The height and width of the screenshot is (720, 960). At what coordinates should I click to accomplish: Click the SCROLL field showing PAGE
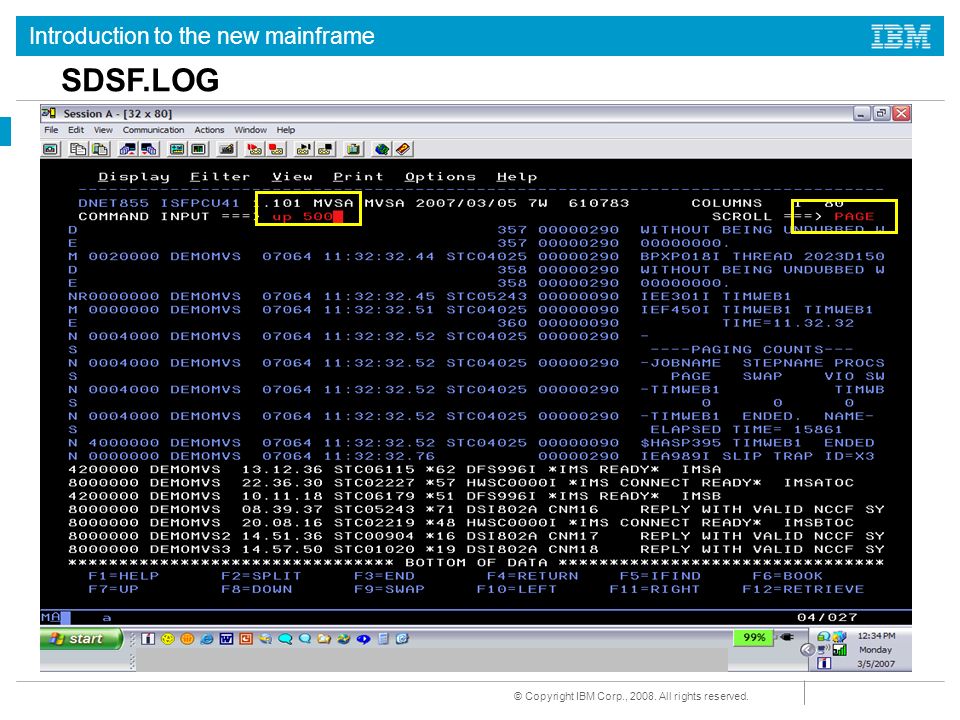coord(854,217)
